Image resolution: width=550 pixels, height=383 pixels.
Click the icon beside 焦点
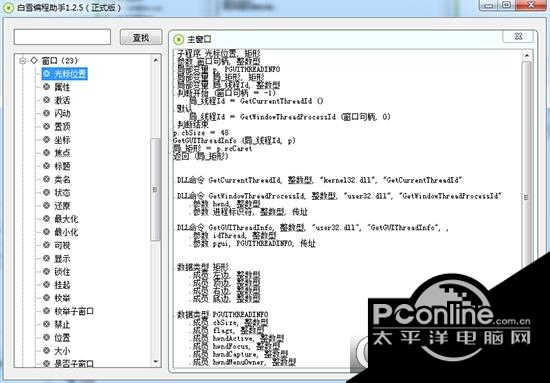click(47, 153)
